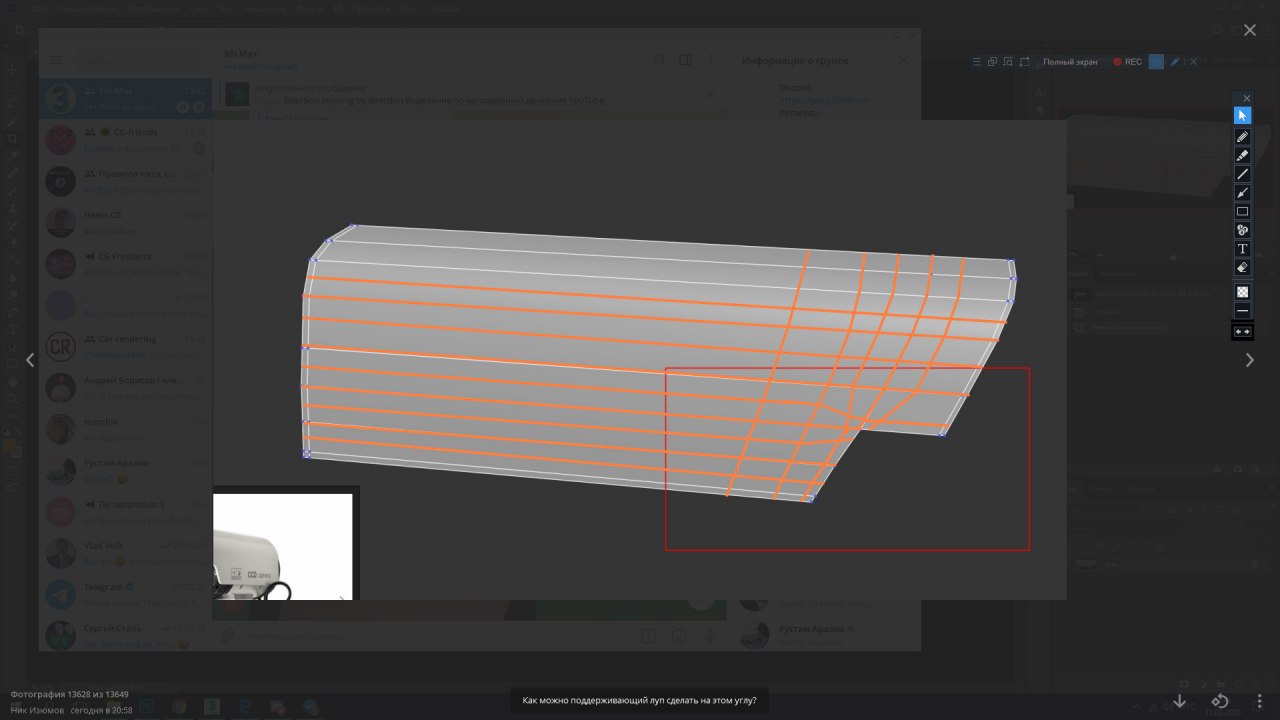Viewport: 1280px width, 720px height.
Task: Open the line thickness selector
Action: (1242, 311)
